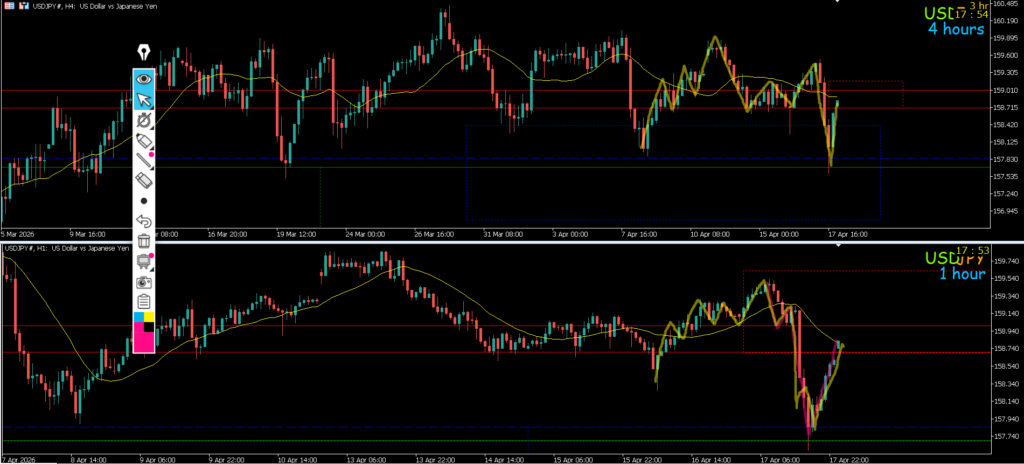Select the arrow cursor pointer tool

(x=144, y=99)
